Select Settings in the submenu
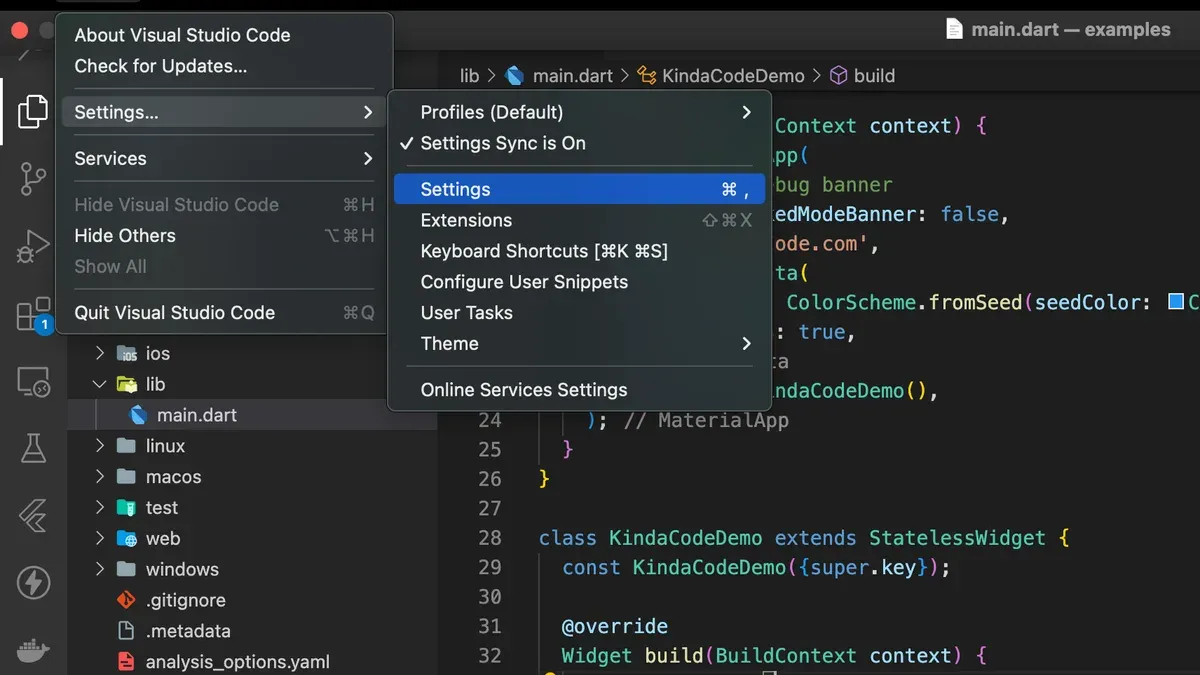The height and width of the screenshot is (675, 1200). [x=579, y=189]
